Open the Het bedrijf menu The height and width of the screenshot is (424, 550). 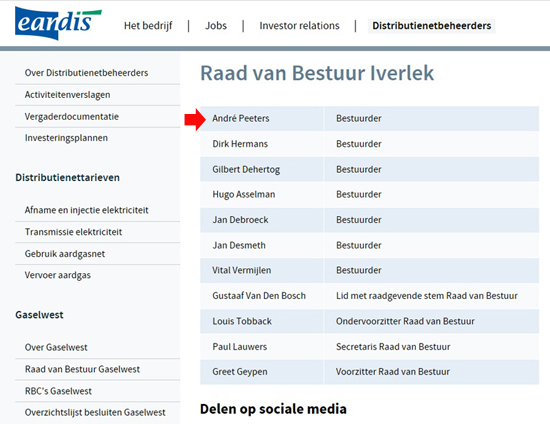[x=148, y=26]
